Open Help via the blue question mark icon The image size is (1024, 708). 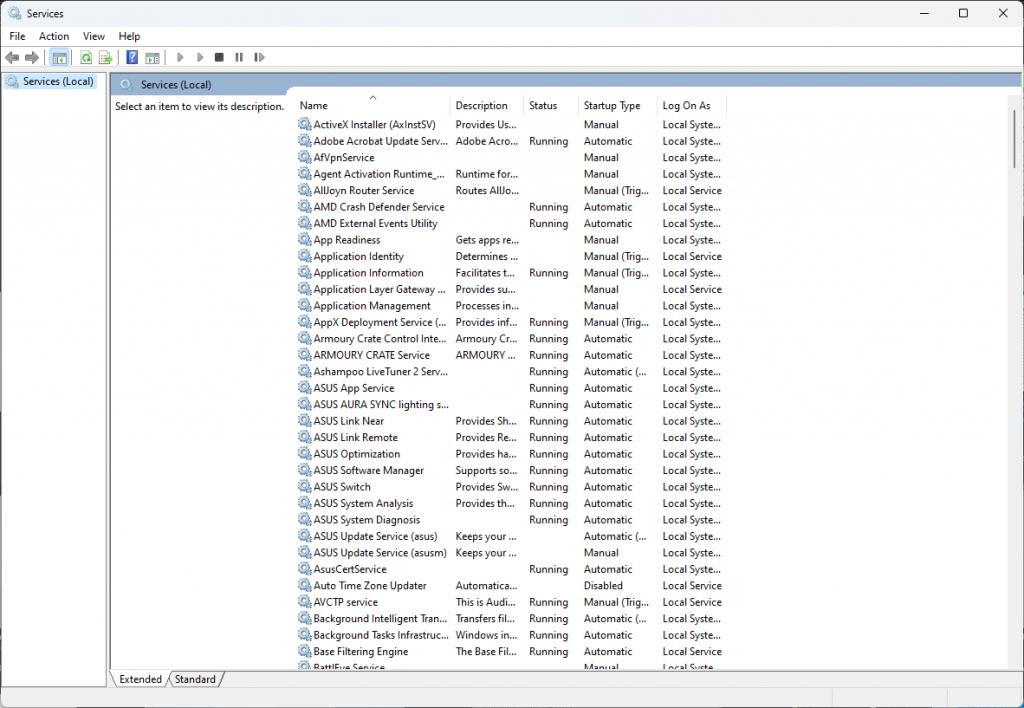tap(132, 58)
